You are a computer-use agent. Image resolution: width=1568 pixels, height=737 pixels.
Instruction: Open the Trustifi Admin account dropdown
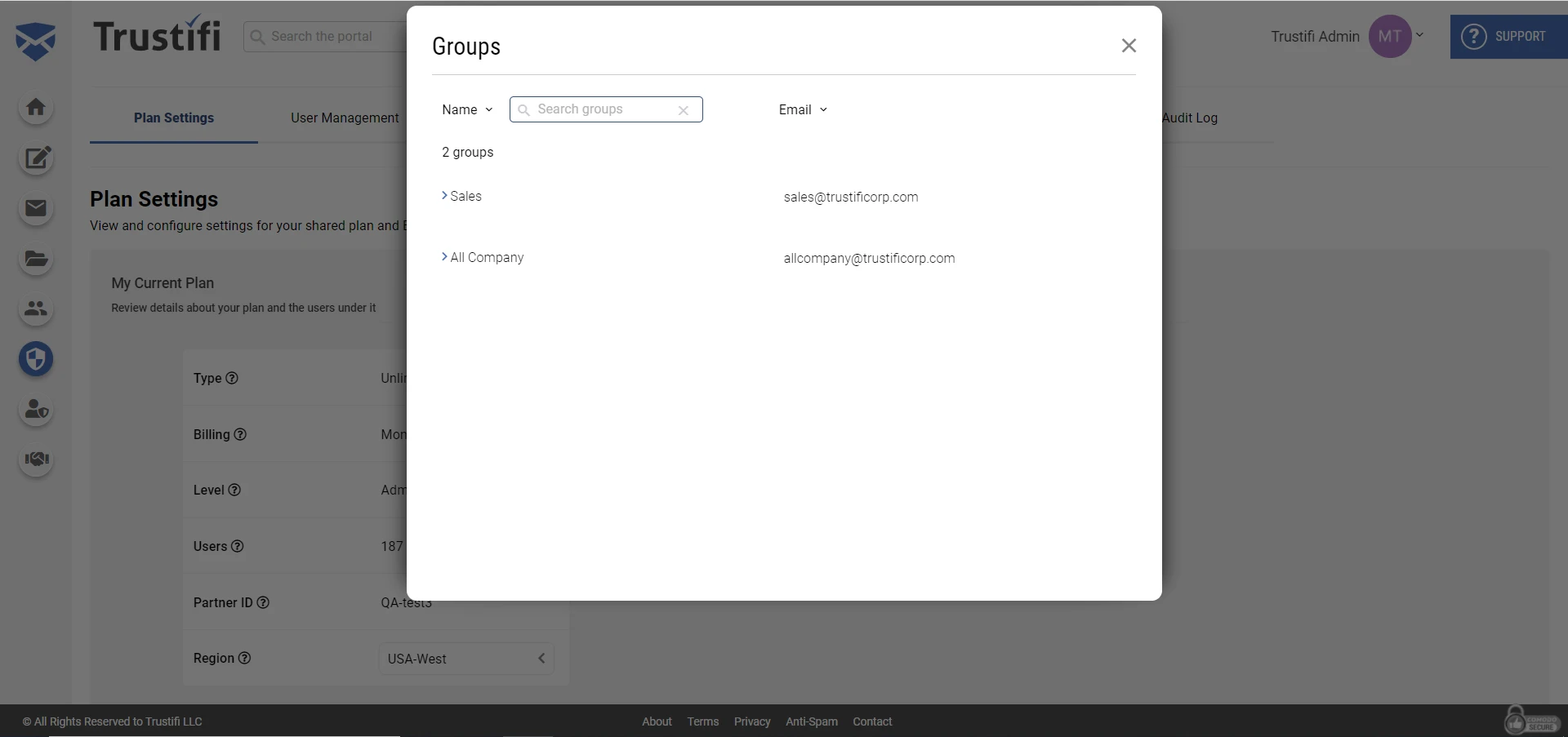pyautogui.click(x=1420, y=35)
